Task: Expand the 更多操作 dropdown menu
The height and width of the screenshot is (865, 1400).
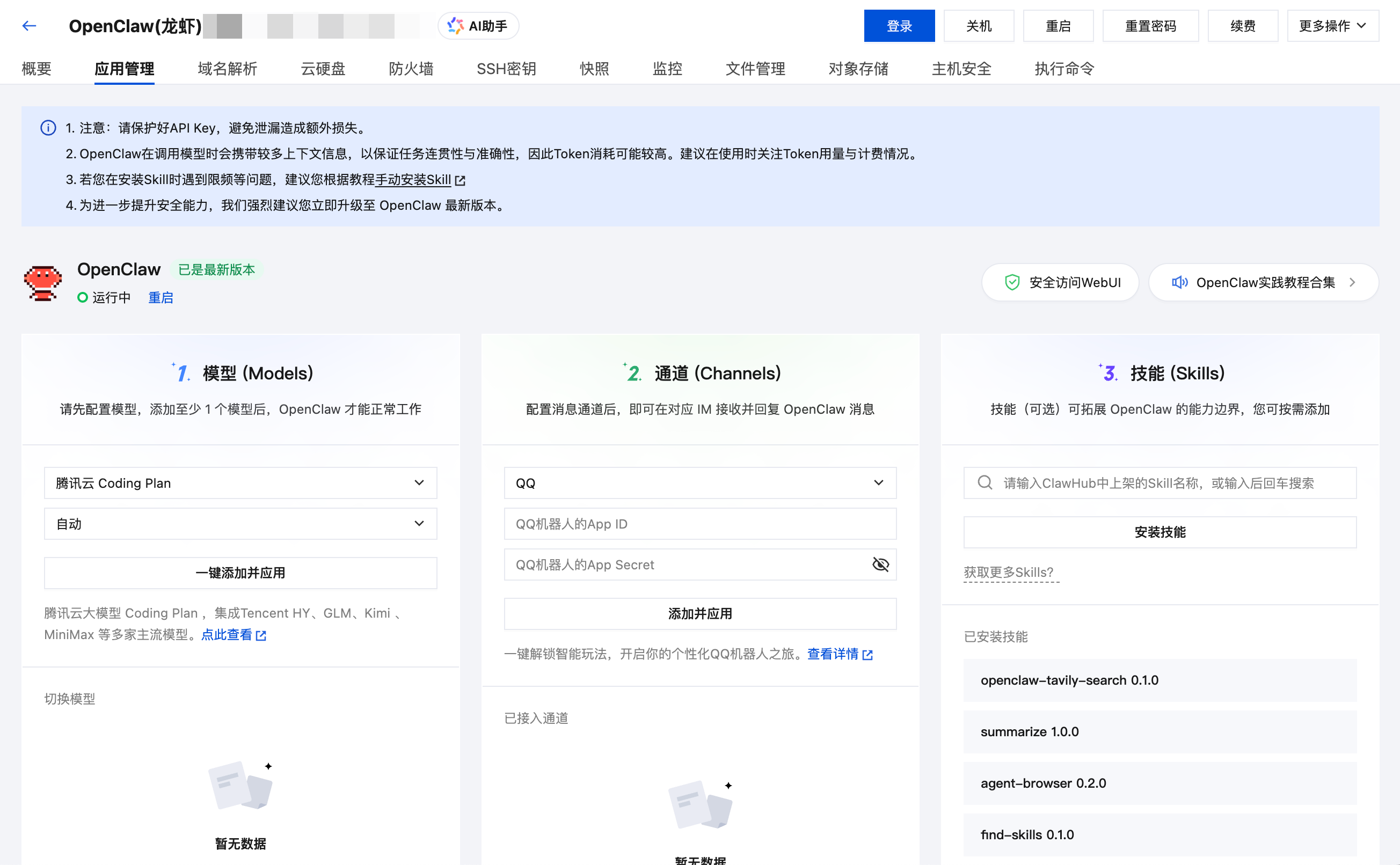Action: 1332,26
